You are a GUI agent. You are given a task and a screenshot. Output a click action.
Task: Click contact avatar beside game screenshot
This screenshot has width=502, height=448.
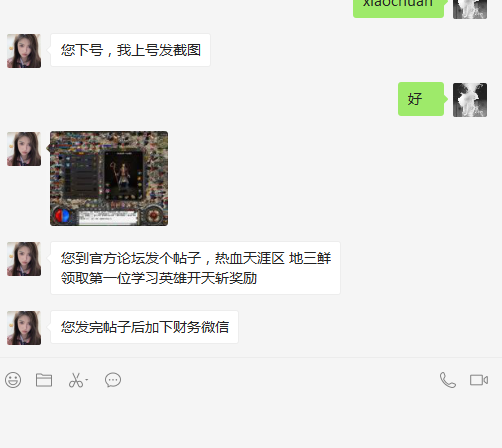[x=24, y=149]
